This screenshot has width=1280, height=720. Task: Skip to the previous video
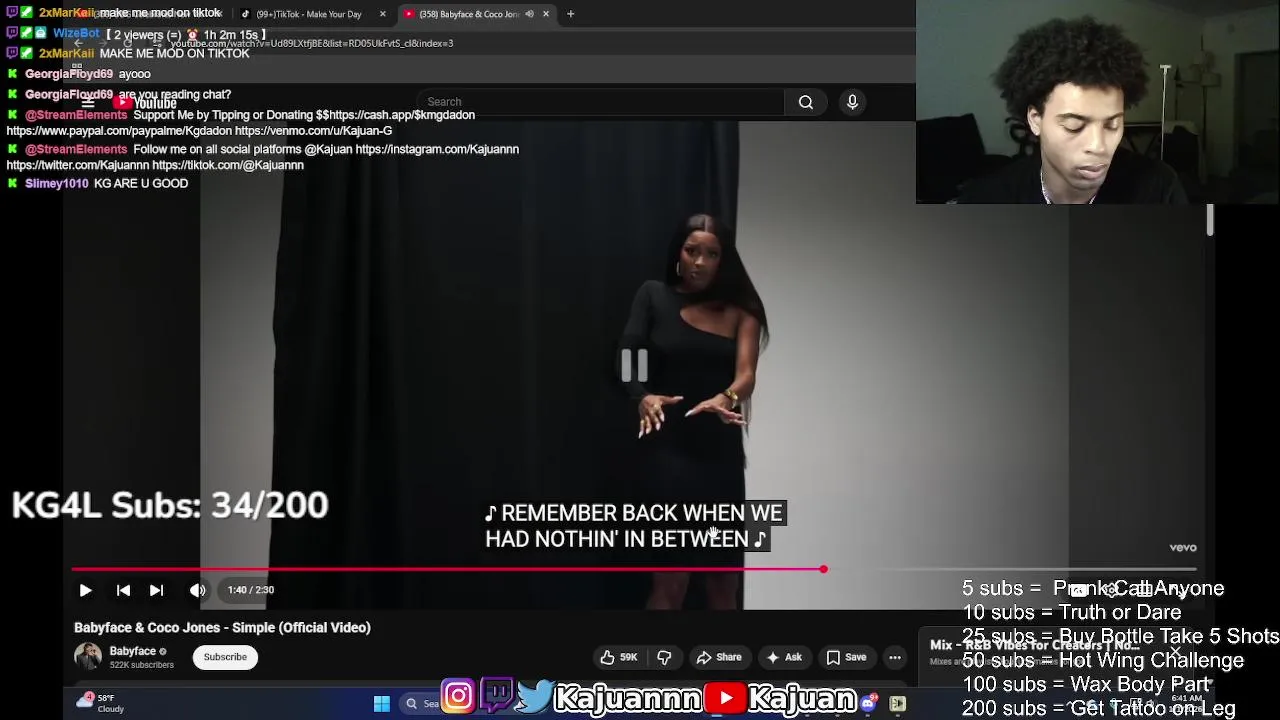pos(123,590)
